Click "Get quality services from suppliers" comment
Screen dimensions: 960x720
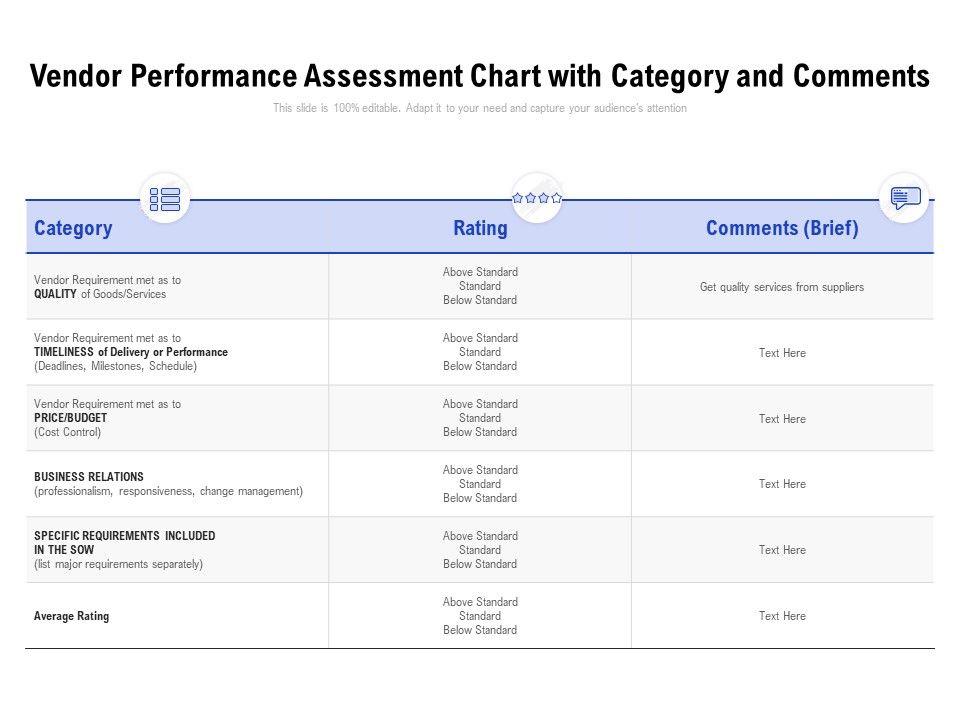782,287
